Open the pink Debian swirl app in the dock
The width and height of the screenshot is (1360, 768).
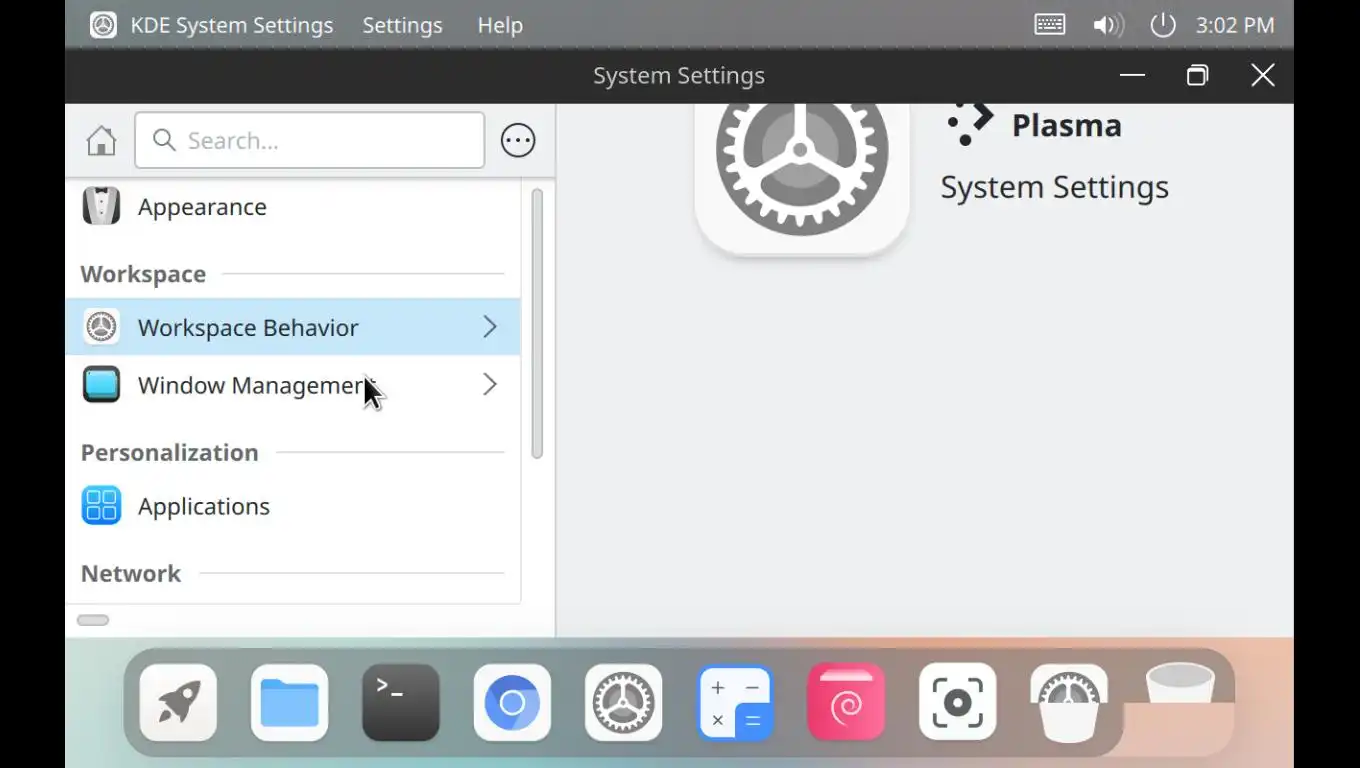click(846, 702)
